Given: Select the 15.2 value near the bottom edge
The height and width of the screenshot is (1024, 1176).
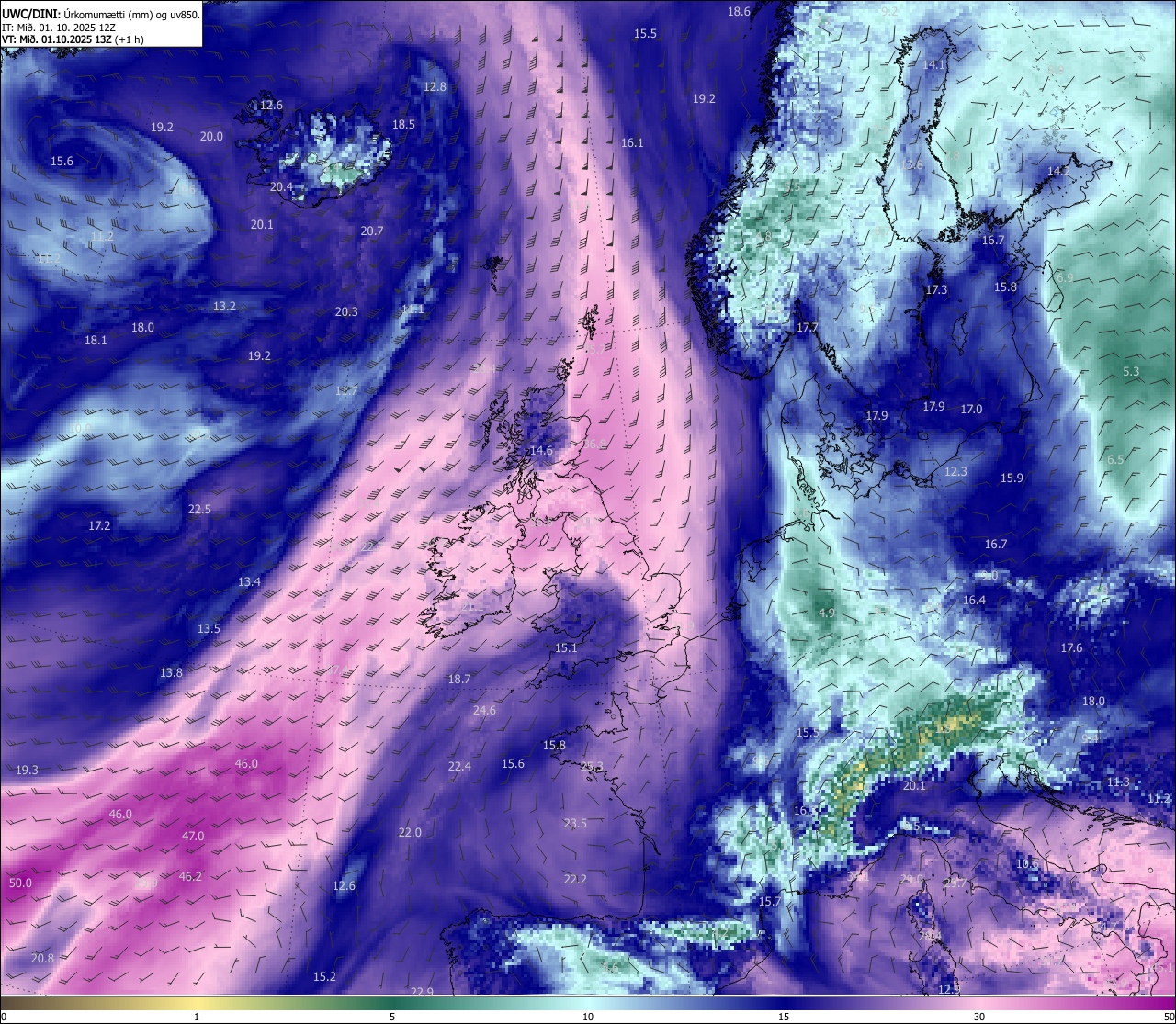Looking at the screenshot, I should pos(324,977).
